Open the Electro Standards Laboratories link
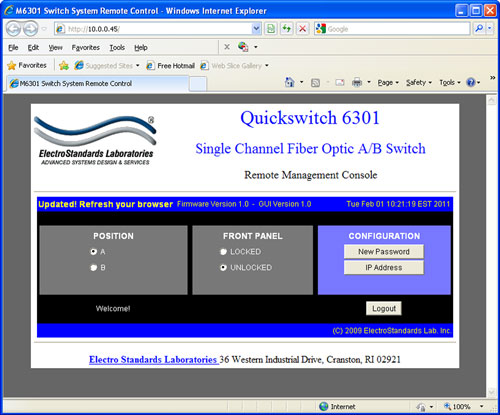Viewport: 500px width, 415px height. click(153, 360)
